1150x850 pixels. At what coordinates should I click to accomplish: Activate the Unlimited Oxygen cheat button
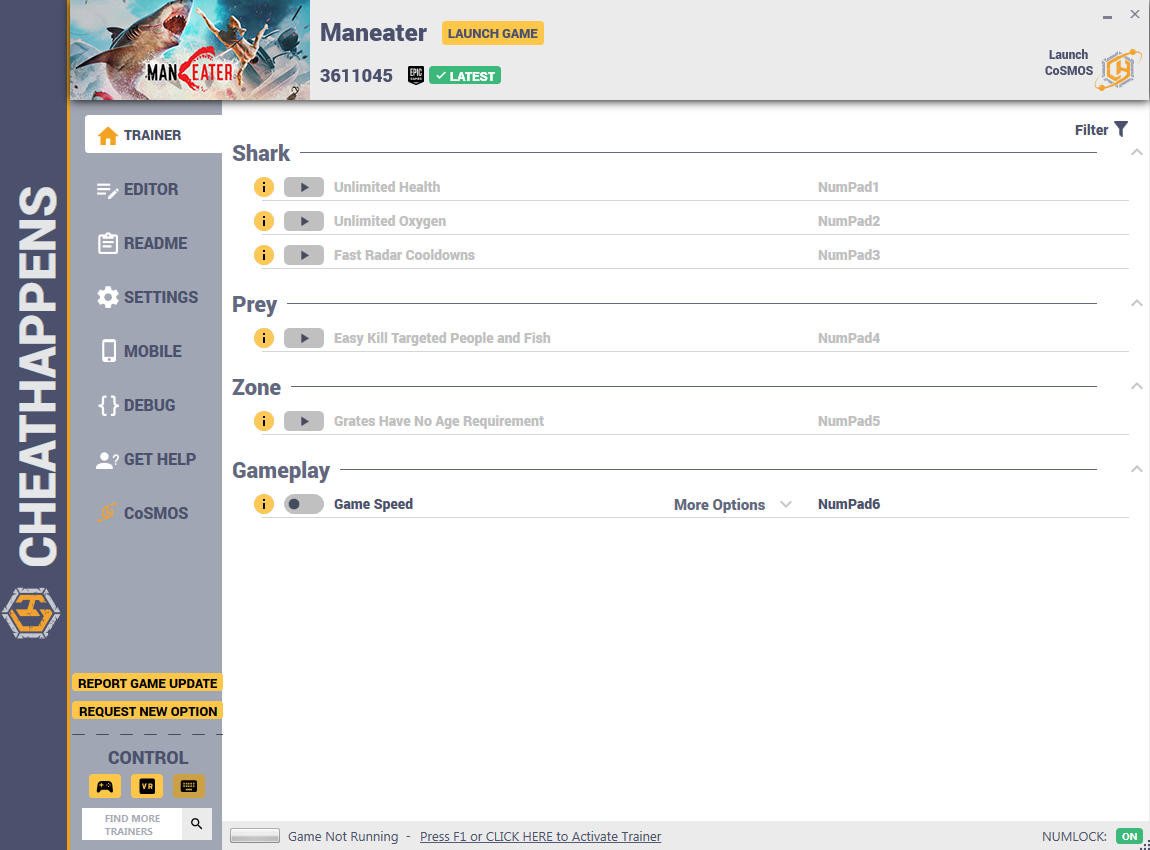[304, 221]
